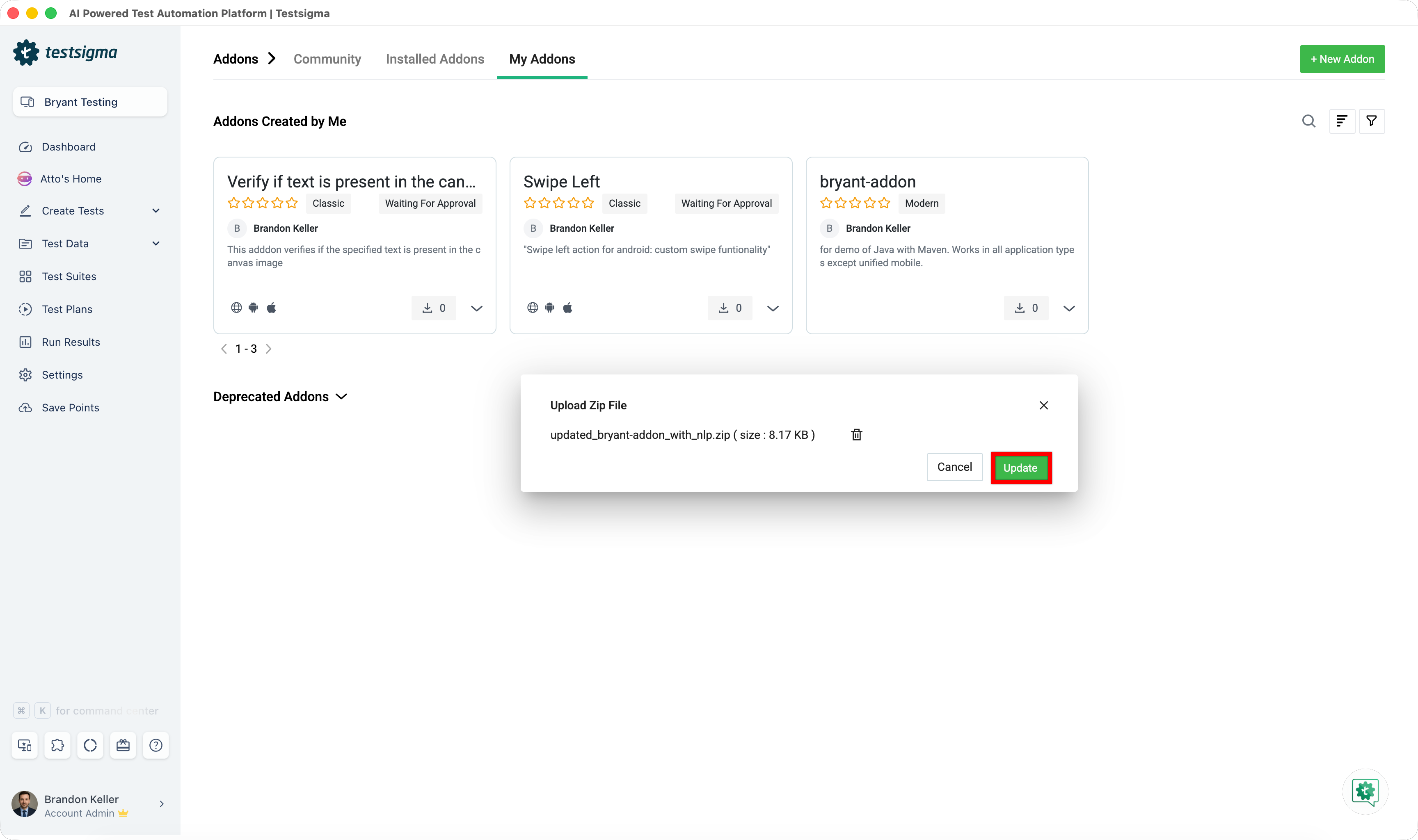Open the devices icon in bottom toolbar
Viewport: 1418px width, 840px height.
pos(25,746)
